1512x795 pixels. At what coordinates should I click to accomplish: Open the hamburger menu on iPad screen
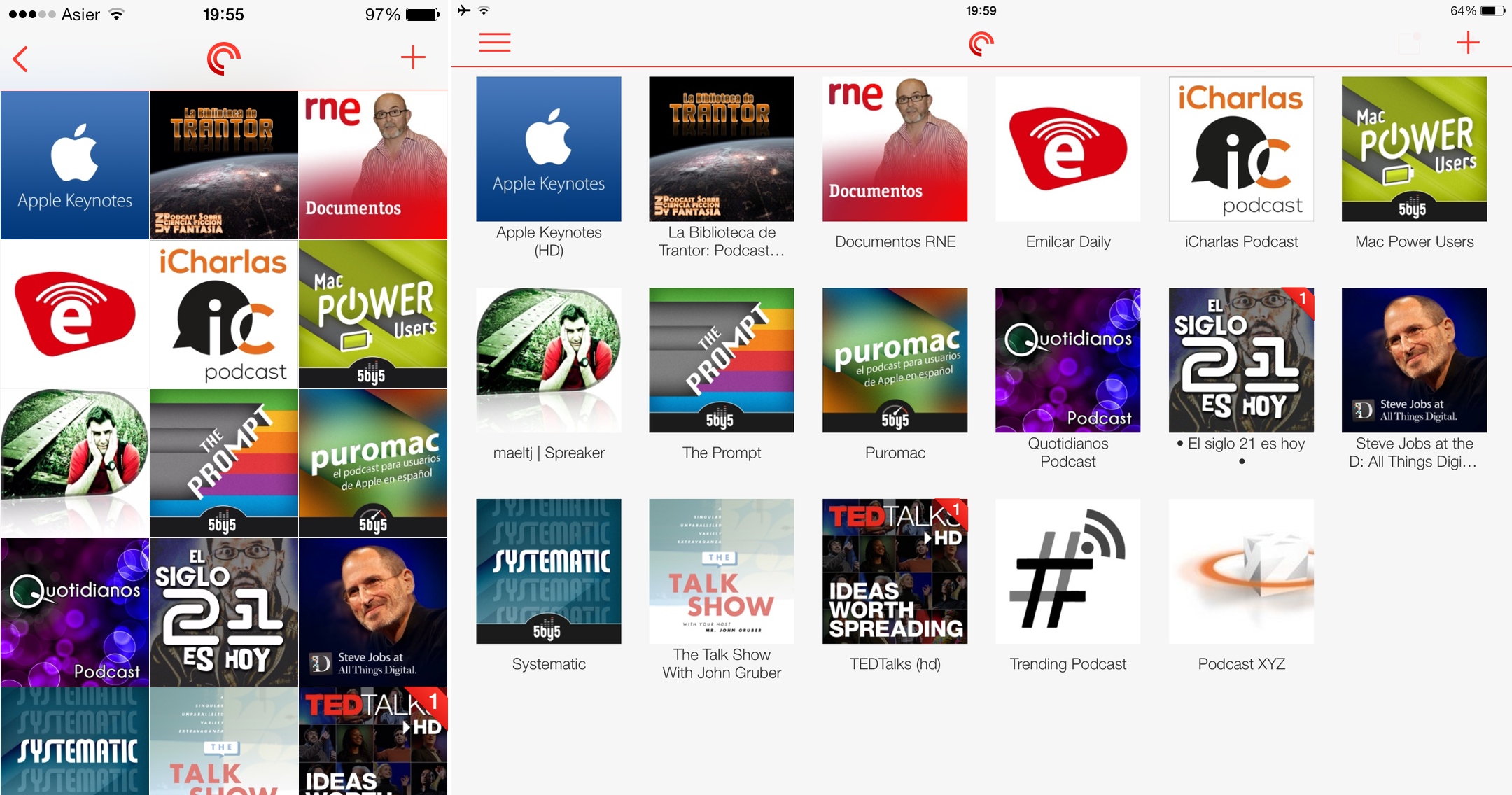pos(495,43)
